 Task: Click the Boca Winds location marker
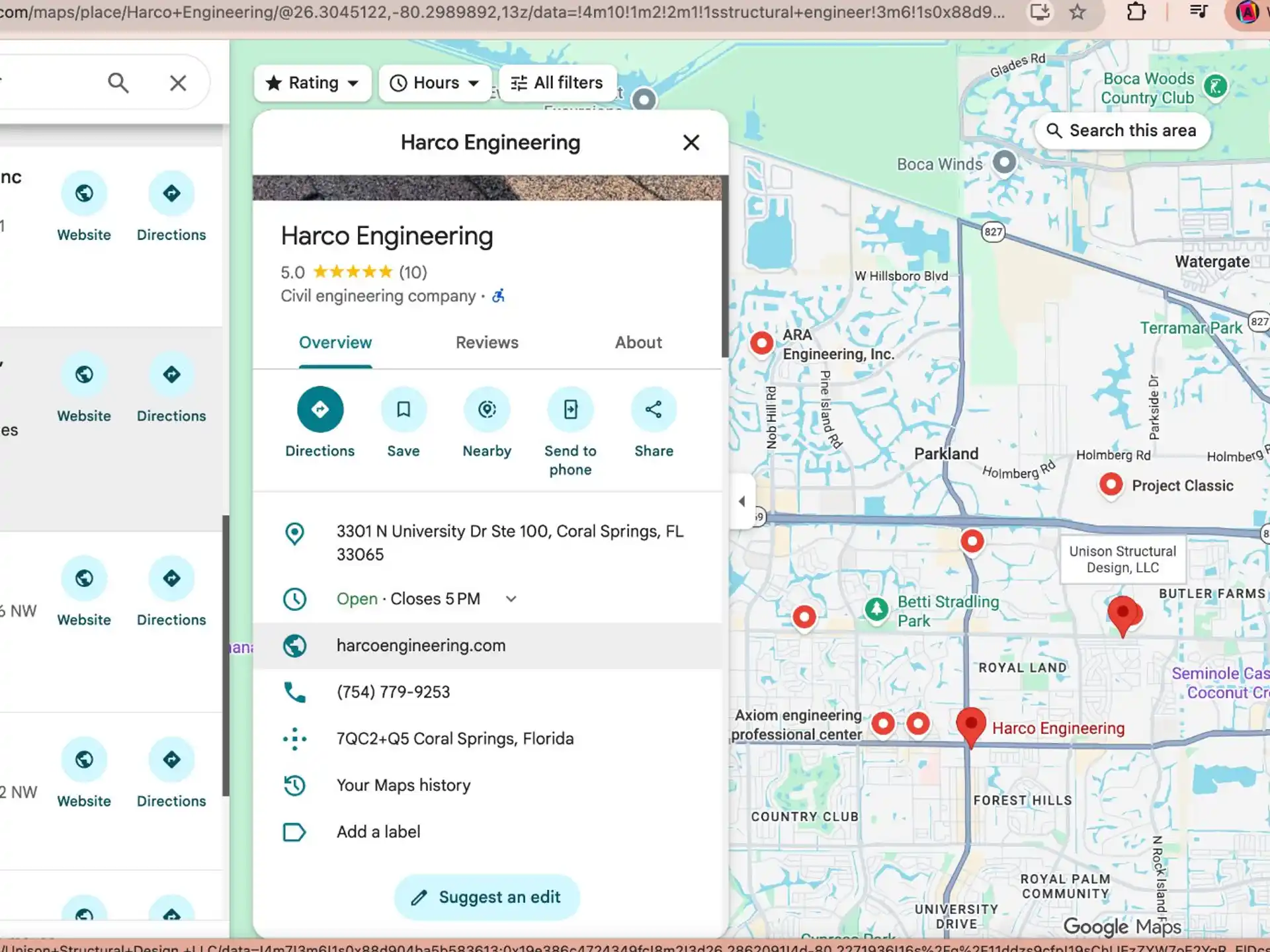tap(1004, 162)
